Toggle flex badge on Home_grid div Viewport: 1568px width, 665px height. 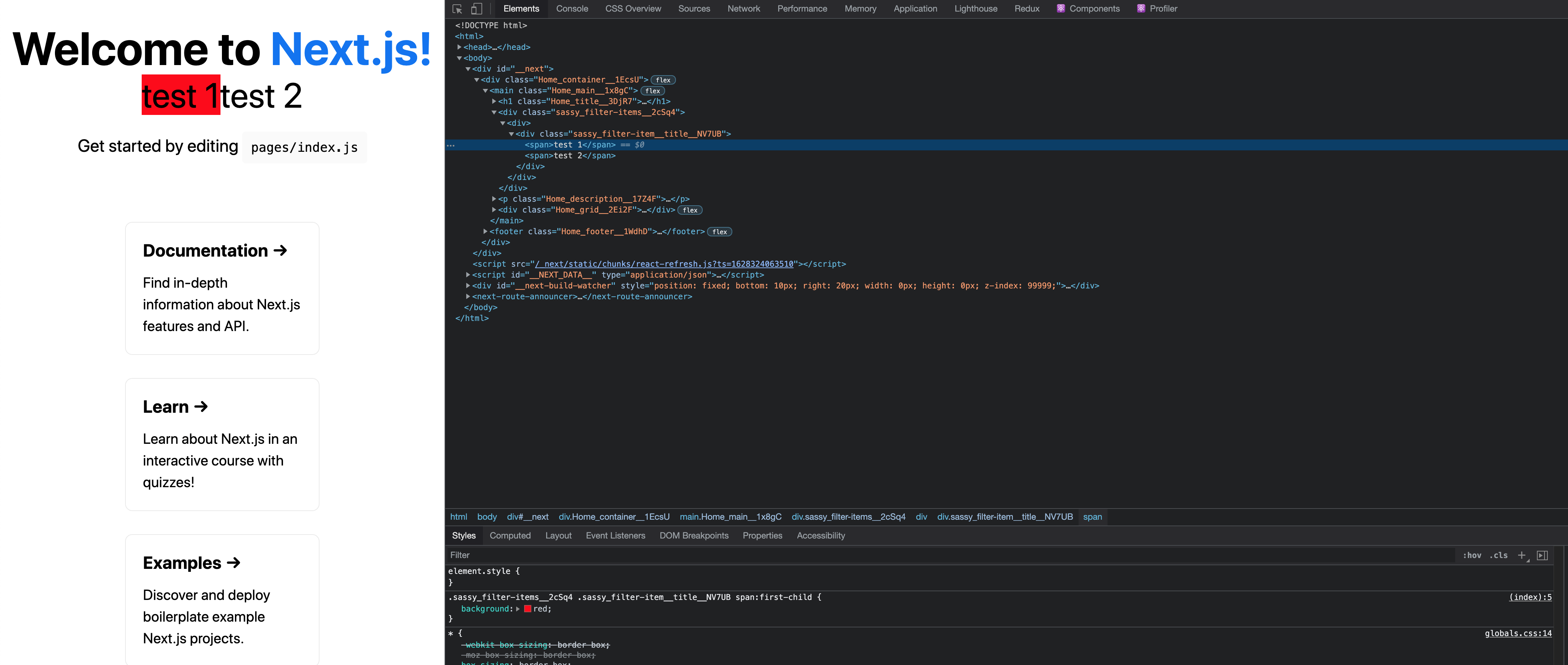690,210
